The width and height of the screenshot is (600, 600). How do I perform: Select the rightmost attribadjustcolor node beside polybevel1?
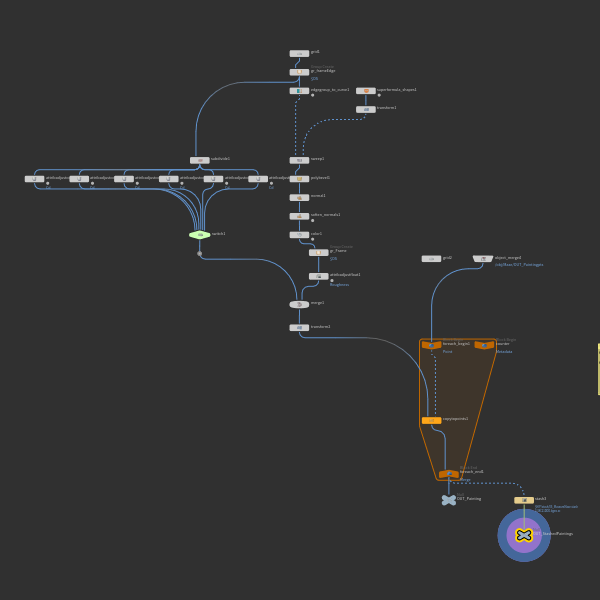coord(258,179)
